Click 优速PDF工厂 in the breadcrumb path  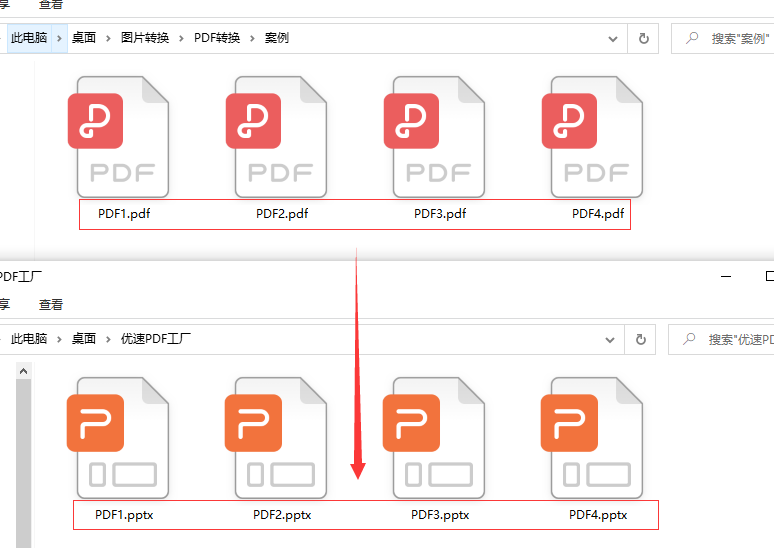[155, 339]
